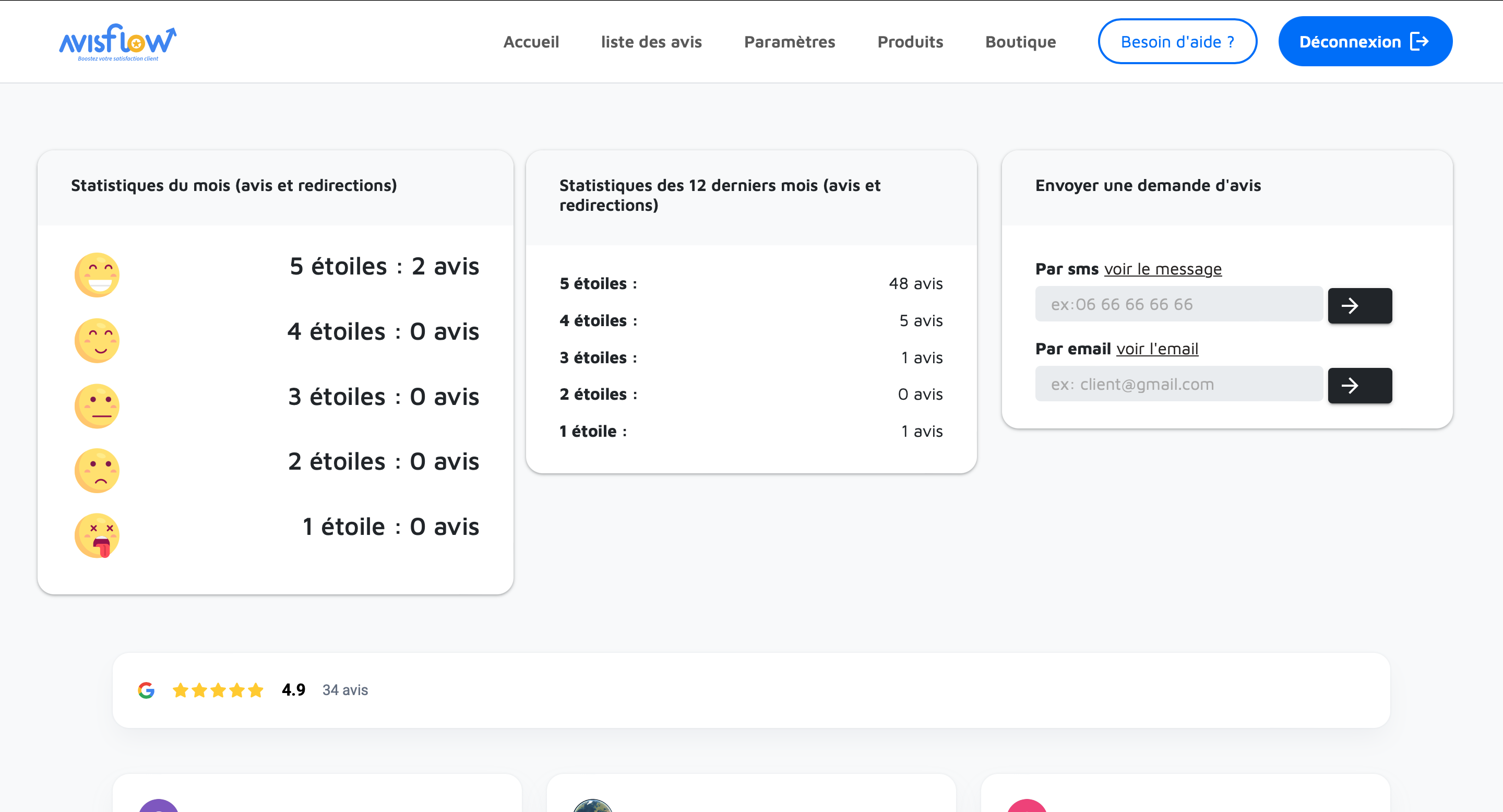The image size is (1503, 812).
Task: Open the Produits page
Action: pos(910,42)
